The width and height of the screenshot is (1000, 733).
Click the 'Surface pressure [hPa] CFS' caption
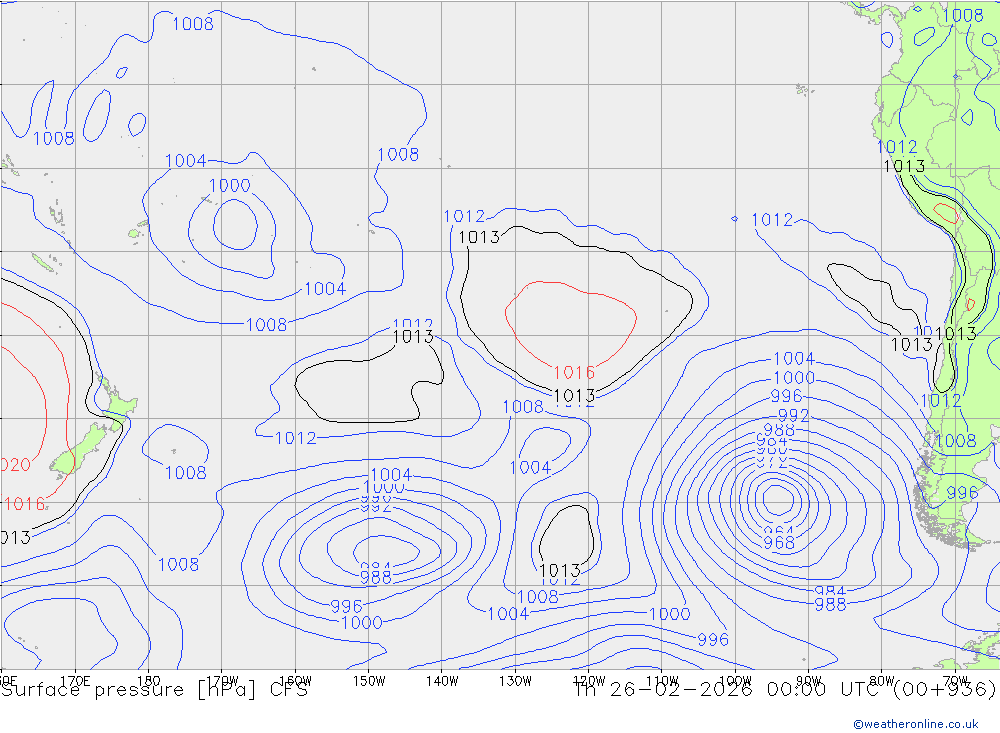tap(154, 690)
